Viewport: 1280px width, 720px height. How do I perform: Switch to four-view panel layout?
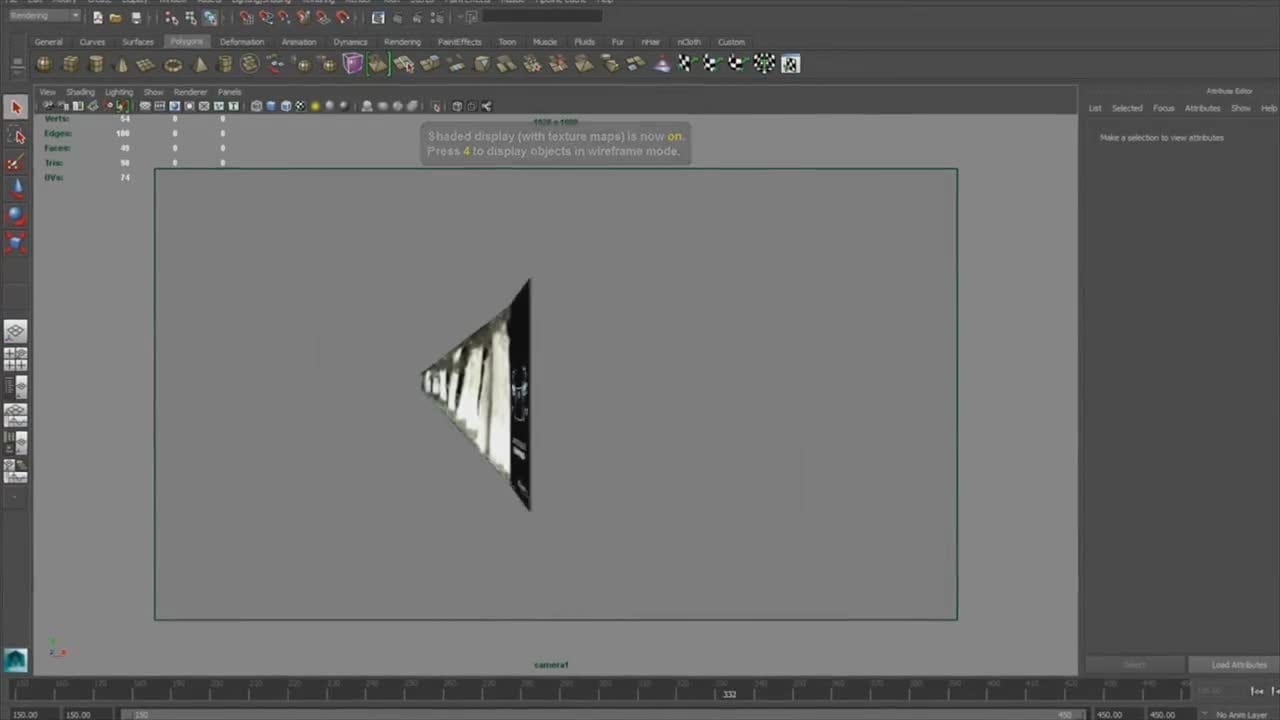[x=15, y=358]
